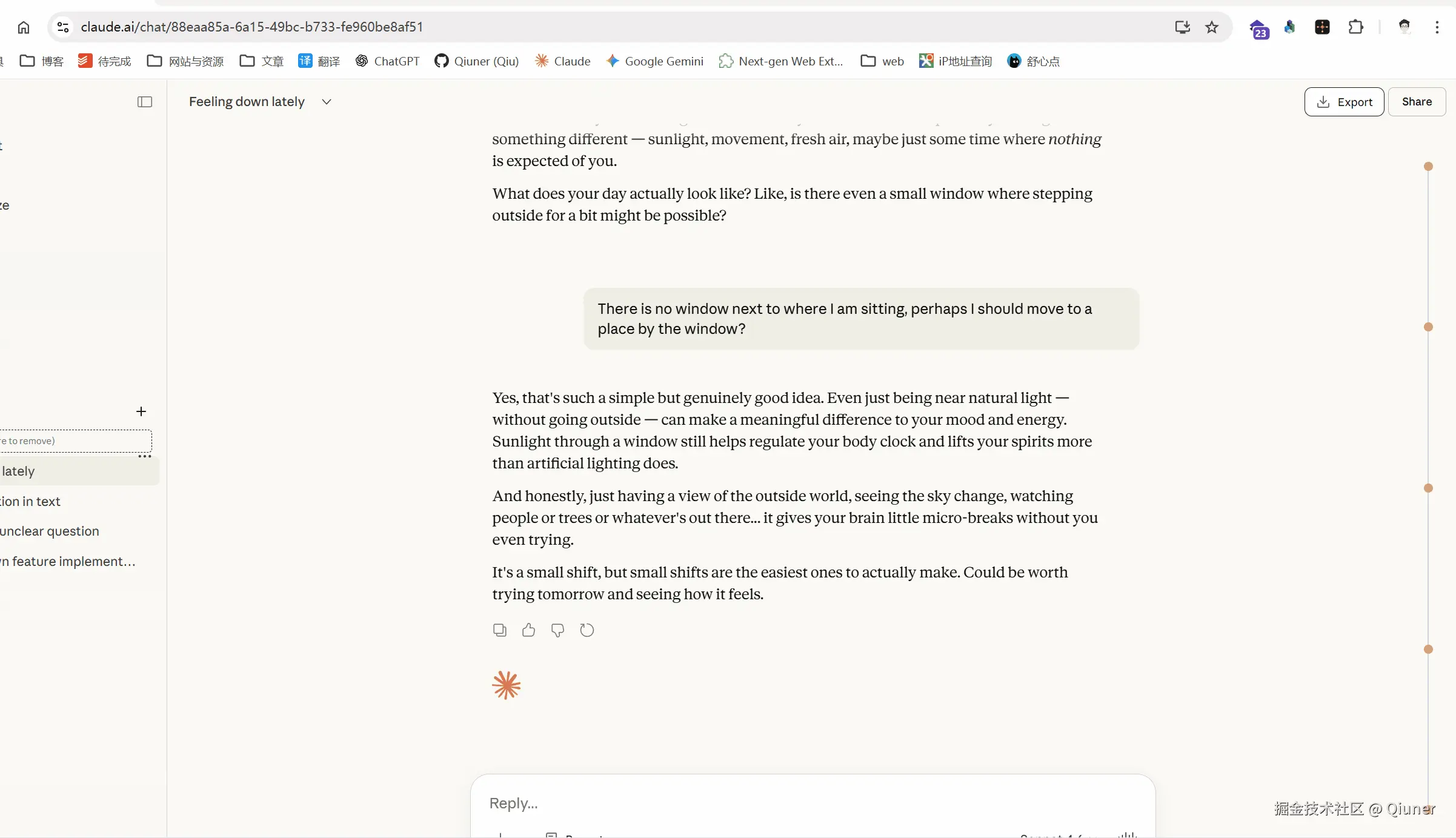This screenshot has height=838, width=1456.
Task: Click into the Reply input field
Action: click(x=812, y=803)
